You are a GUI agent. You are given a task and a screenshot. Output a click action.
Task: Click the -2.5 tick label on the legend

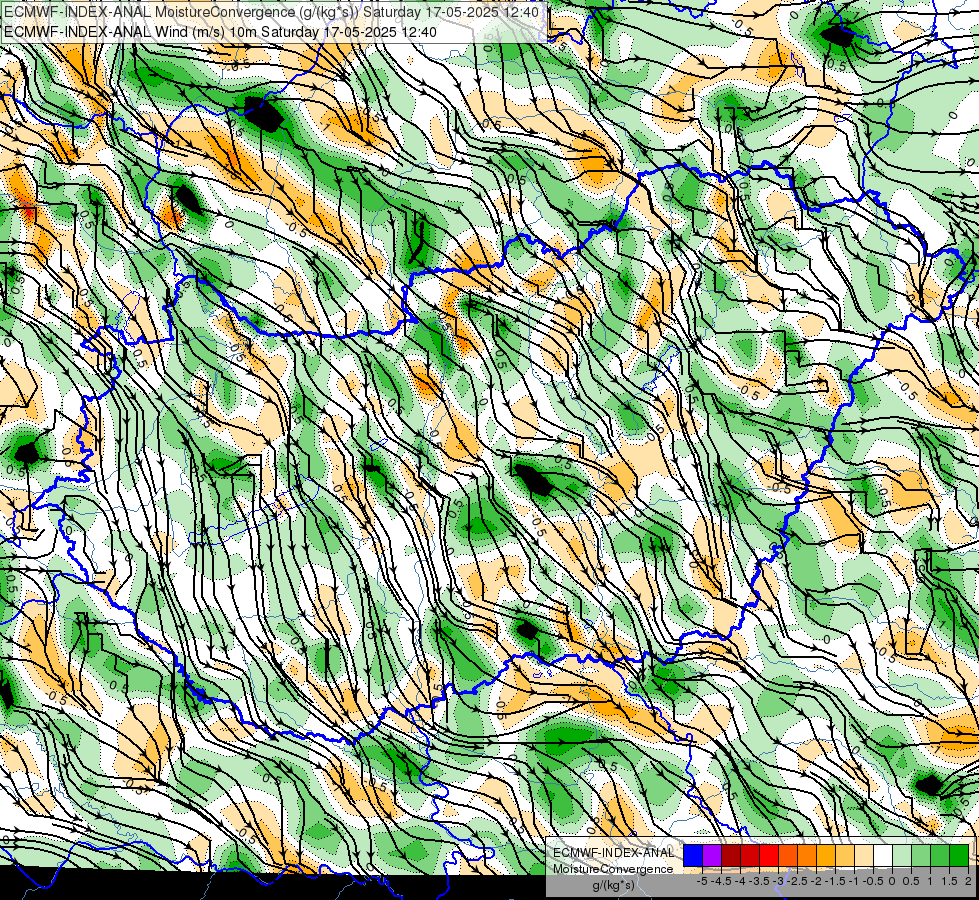[x=797, y=881]
